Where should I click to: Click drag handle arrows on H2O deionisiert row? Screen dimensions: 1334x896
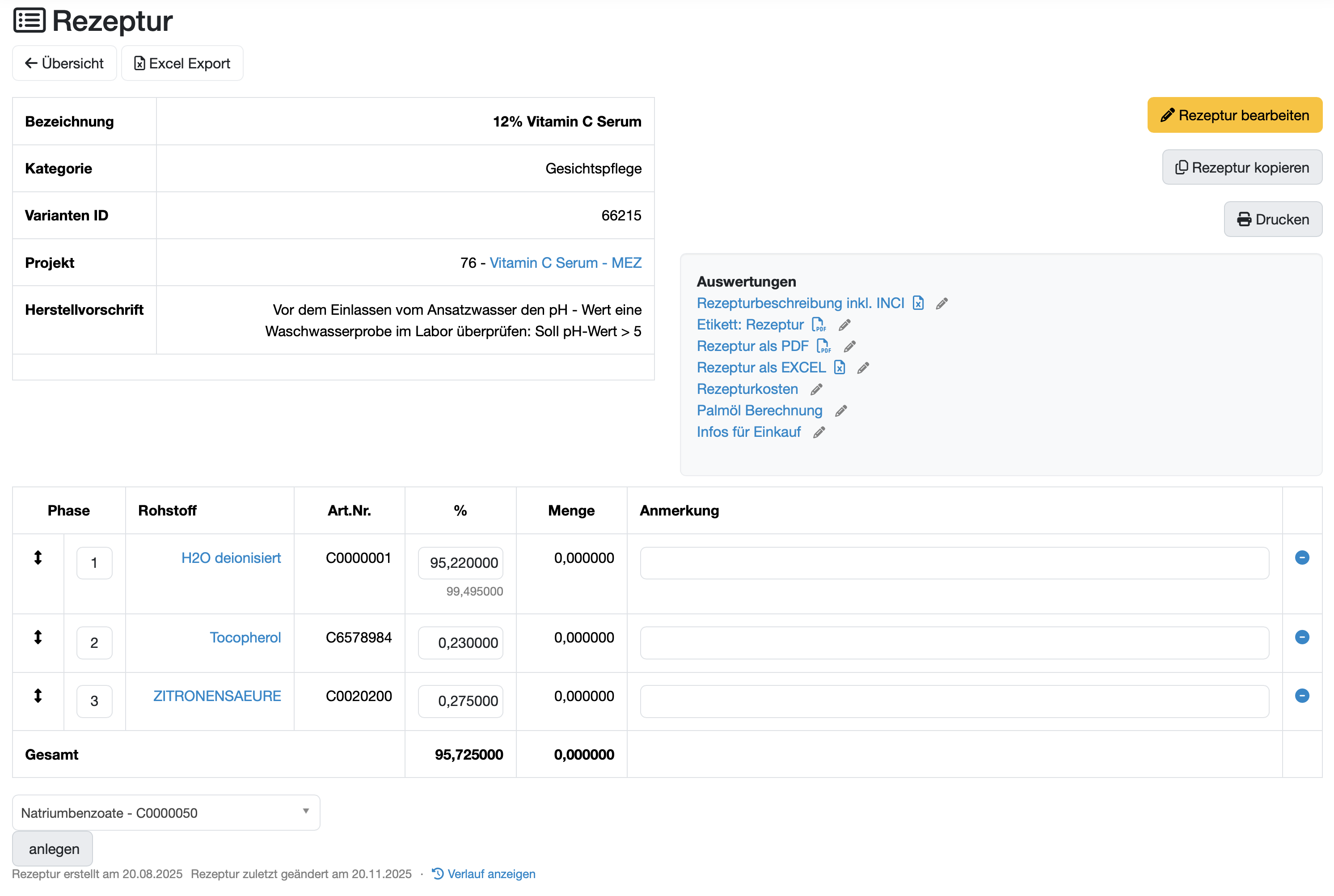[x=38, y=558]
